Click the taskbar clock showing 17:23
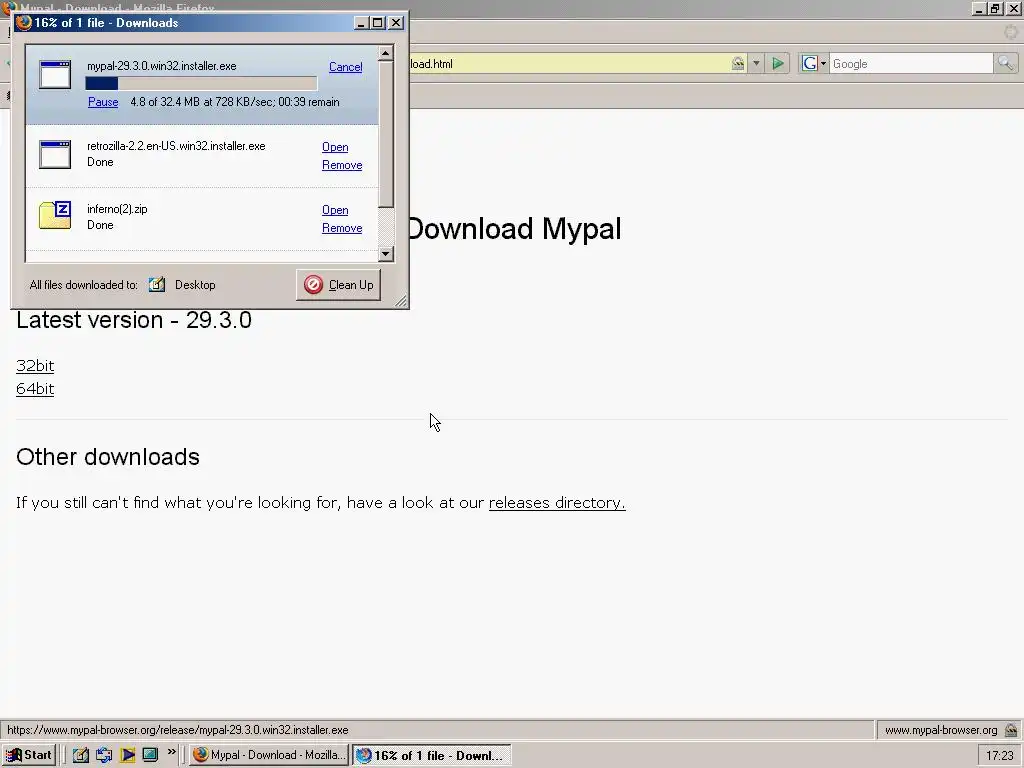The height and width of the screenshot is (768, 1024). click(1000, 756)
